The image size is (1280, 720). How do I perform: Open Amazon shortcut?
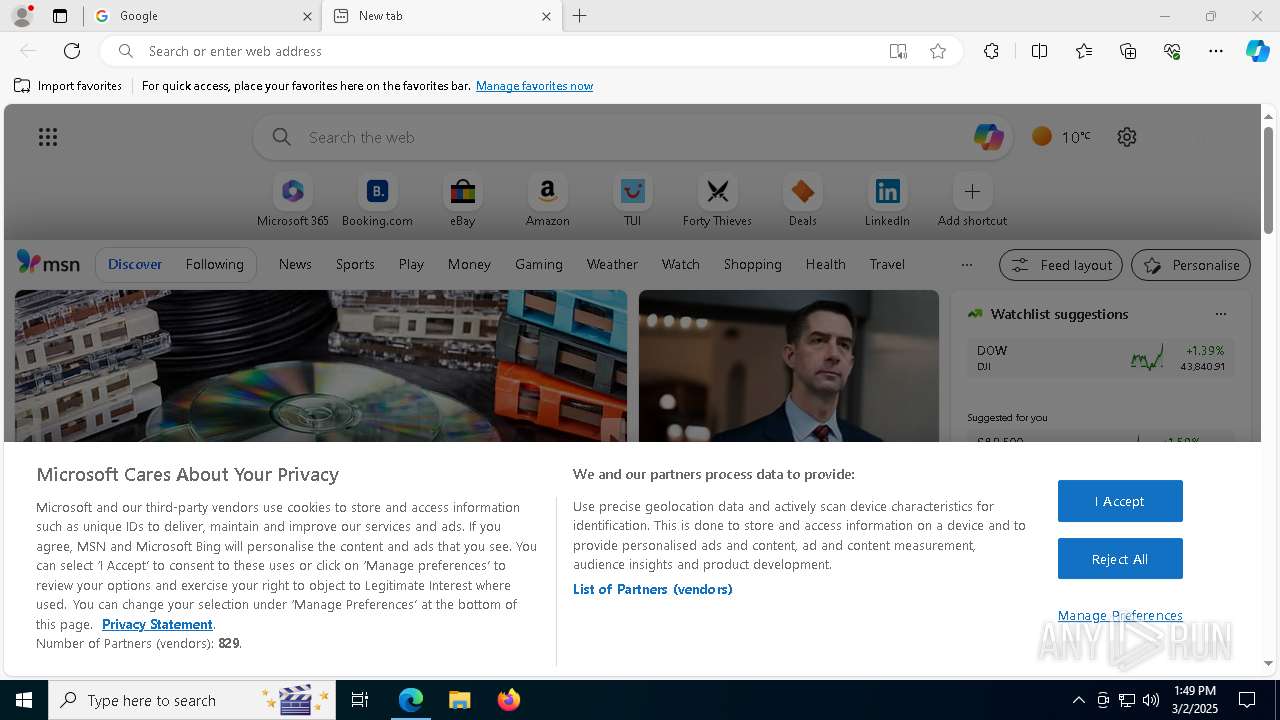(x=547, y=200)
